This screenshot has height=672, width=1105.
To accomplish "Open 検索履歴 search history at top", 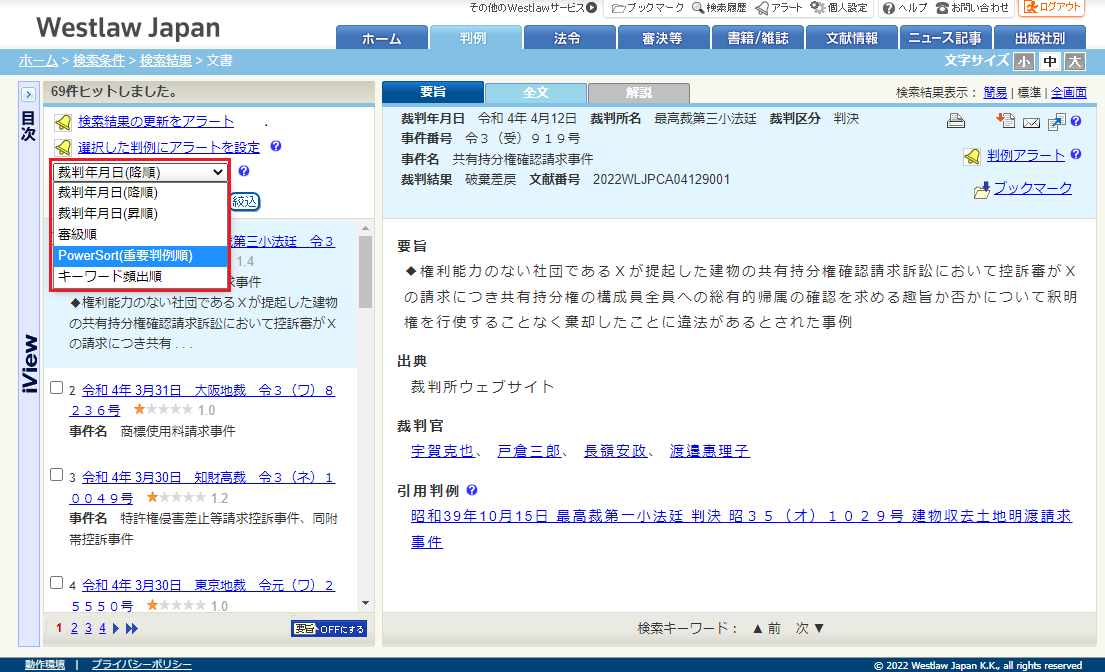I will coord(719,8).
